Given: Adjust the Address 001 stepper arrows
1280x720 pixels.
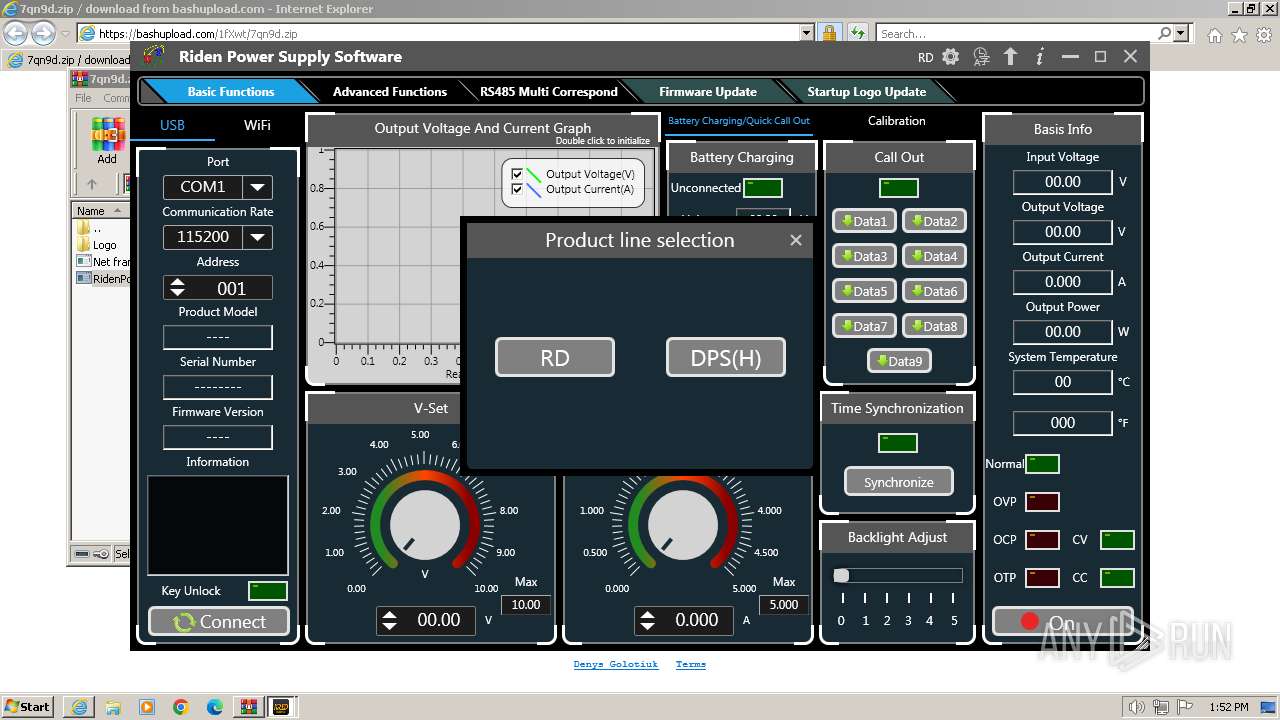Looking at the screenshot, I should tap(178, 288).
